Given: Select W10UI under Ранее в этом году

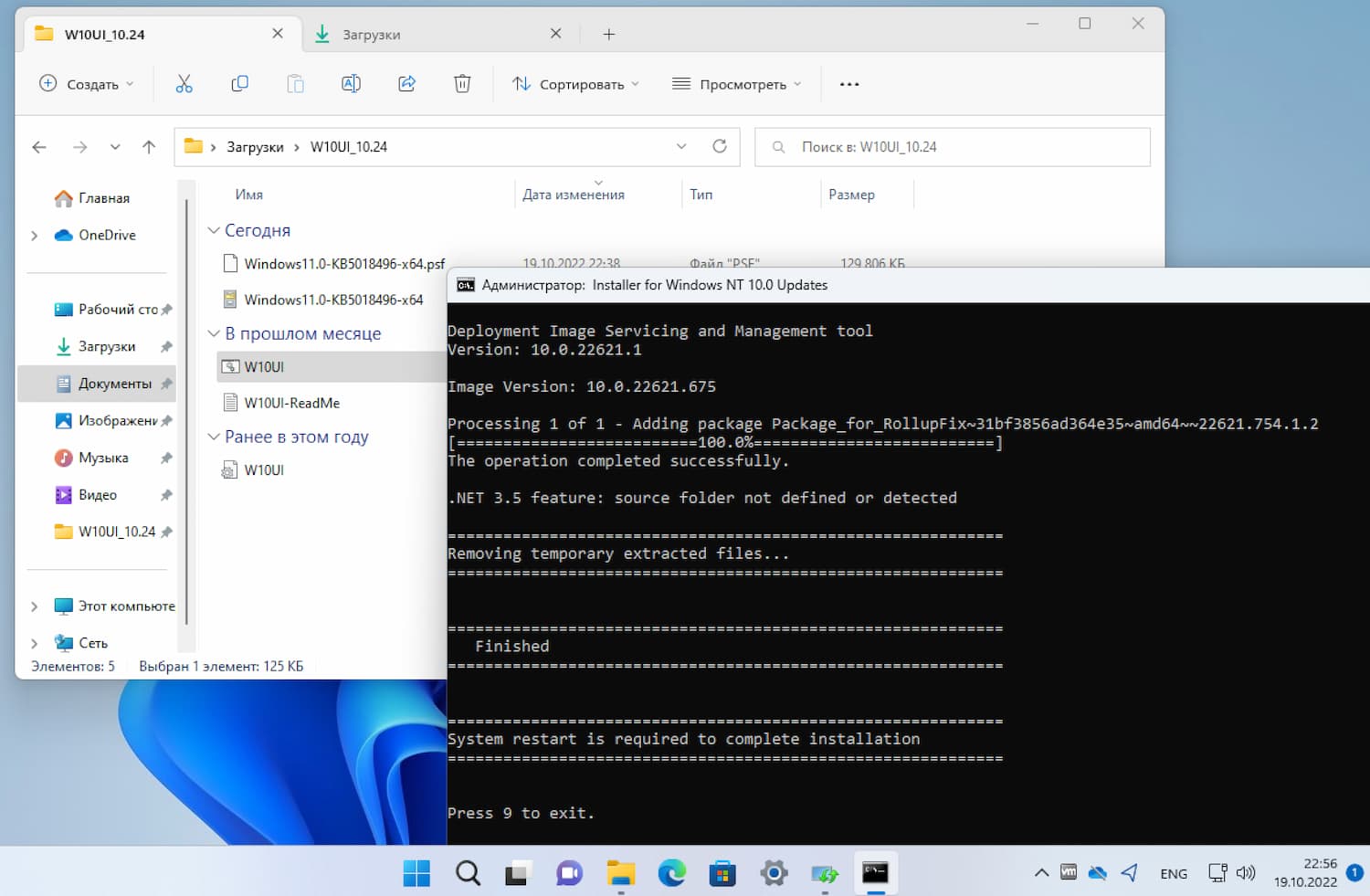Looking at the screenshot, I should click(x=254, y=469).
